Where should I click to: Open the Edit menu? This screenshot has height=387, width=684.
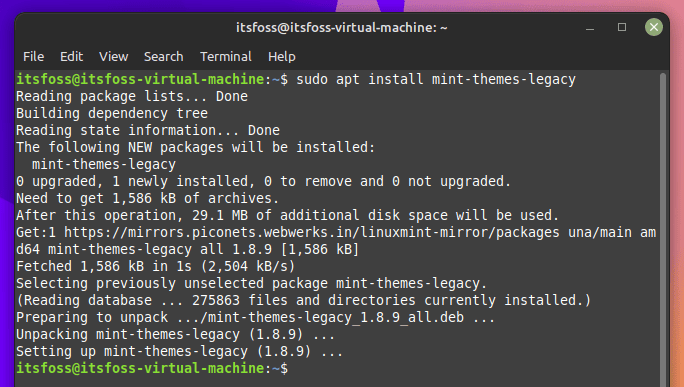[x=72, y=57]
